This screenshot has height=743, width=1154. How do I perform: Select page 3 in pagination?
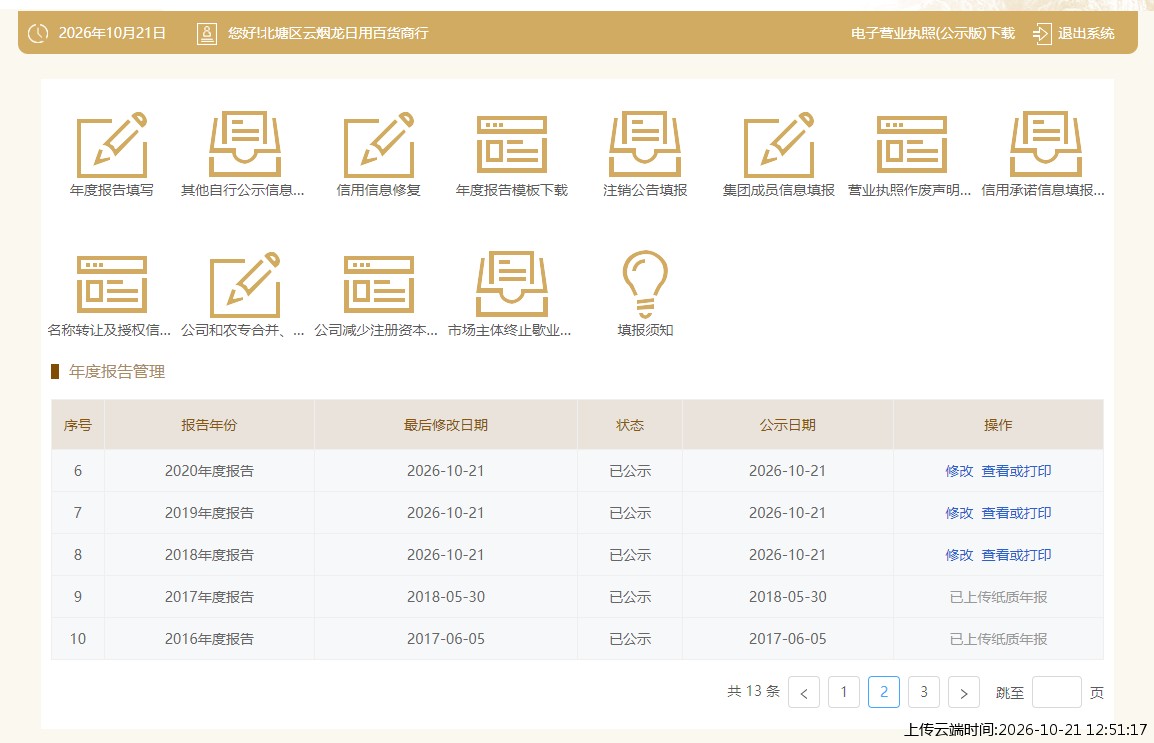coord(924,692)
